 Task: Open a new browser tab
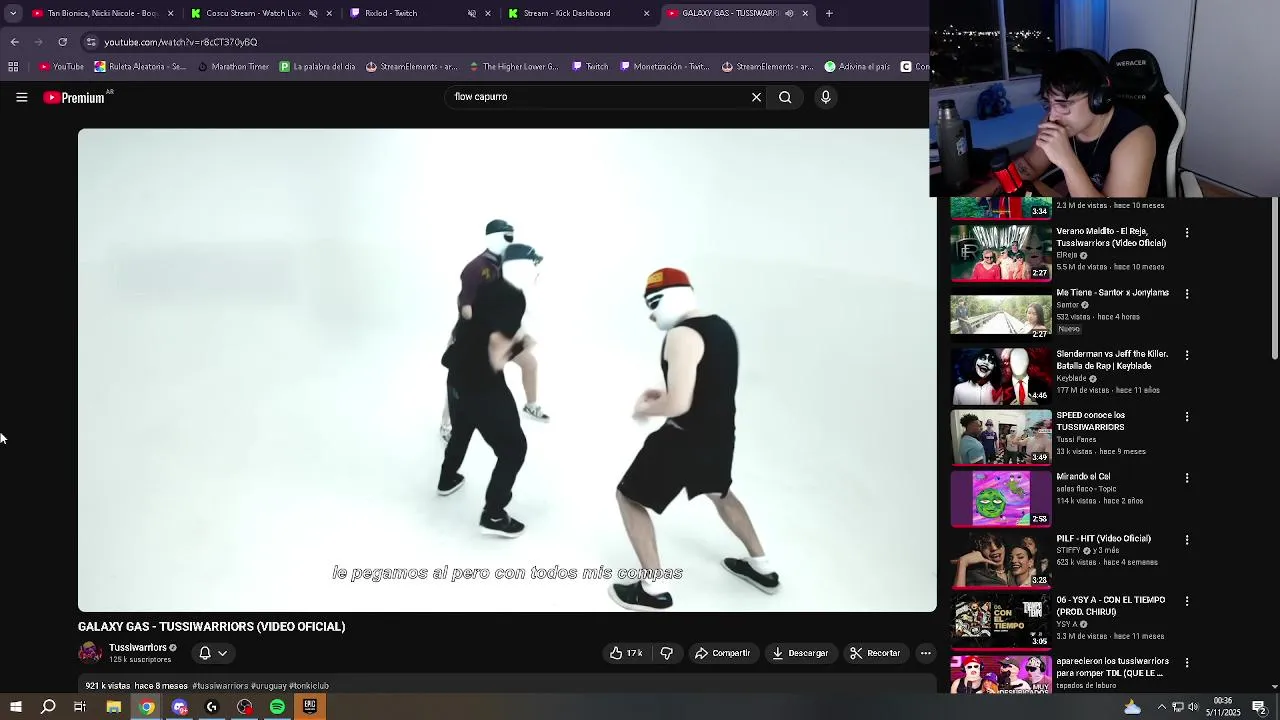829,13
